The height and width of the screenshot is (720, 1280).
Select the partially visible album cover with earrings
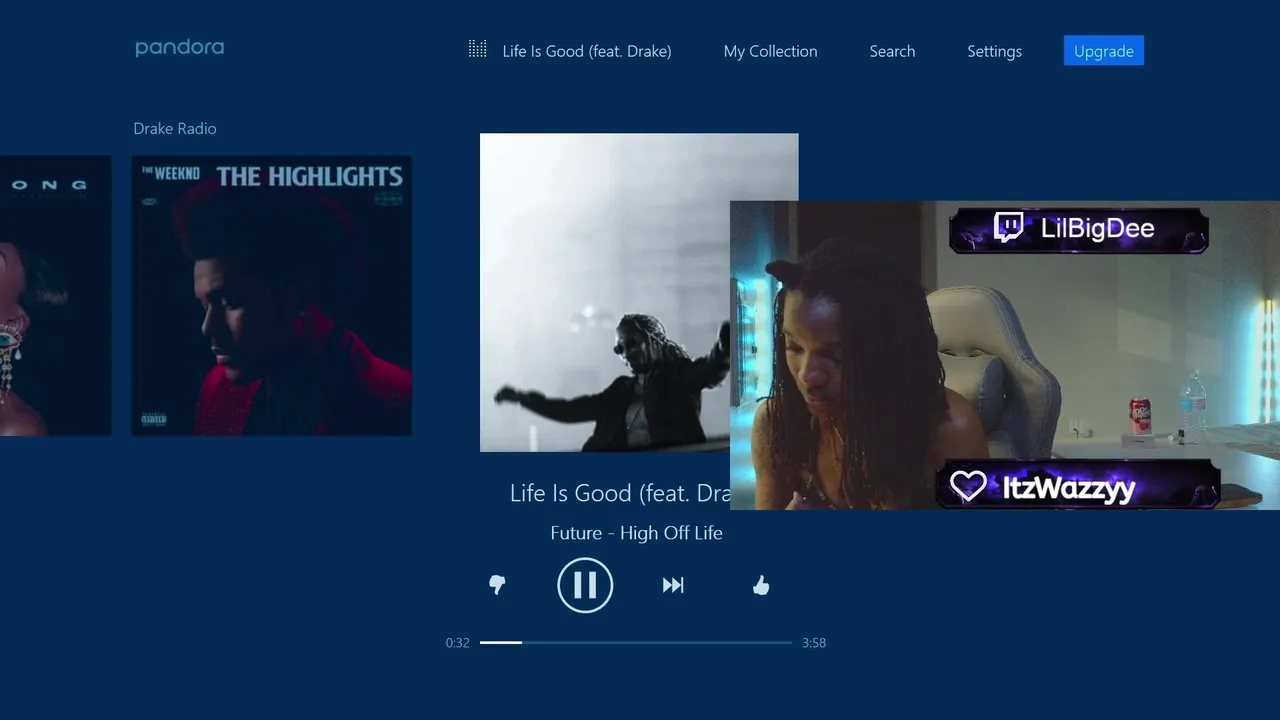[x=56, y=295]
